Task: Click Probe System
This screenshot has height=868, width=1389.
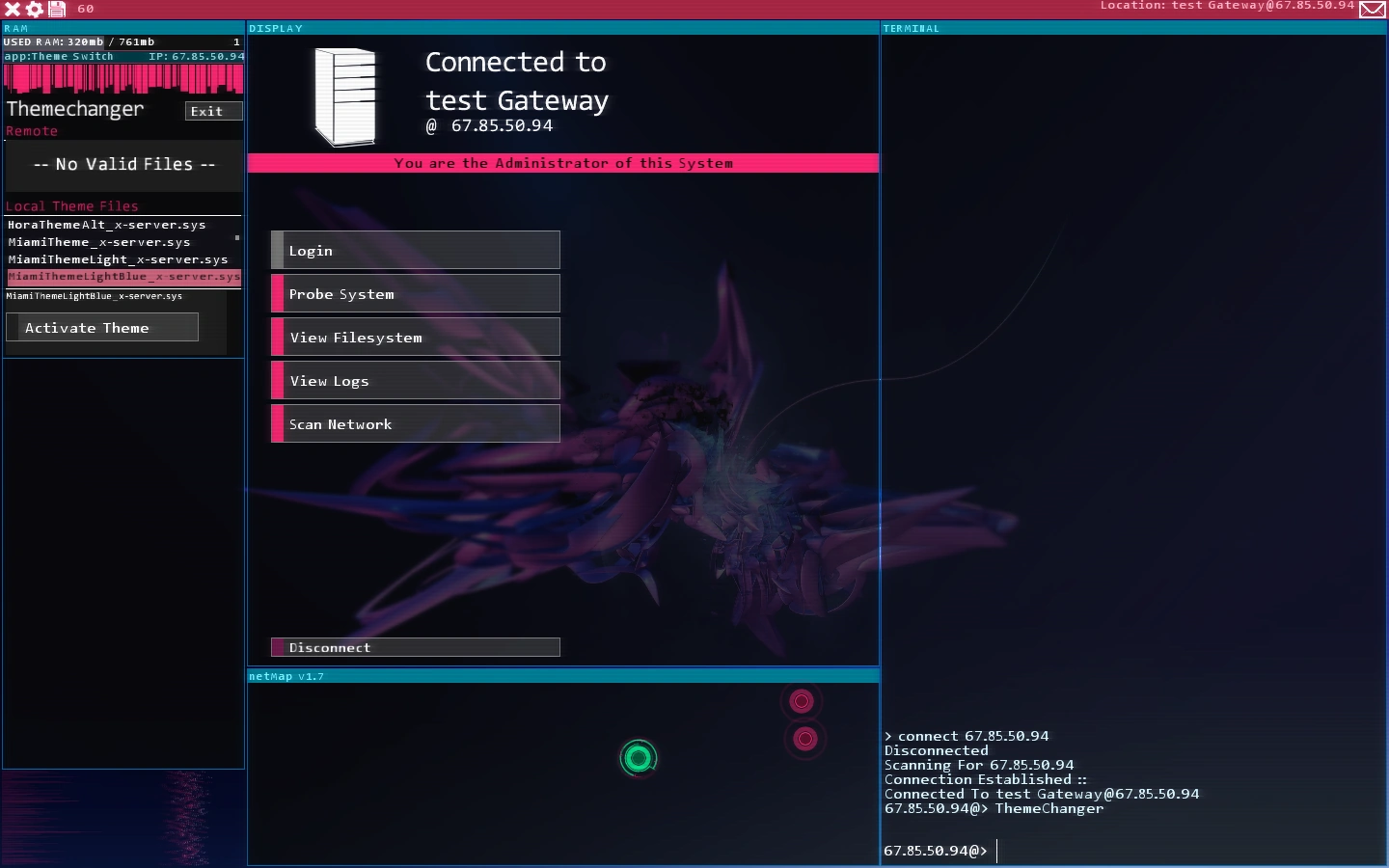Action: [x=416, y=293]
